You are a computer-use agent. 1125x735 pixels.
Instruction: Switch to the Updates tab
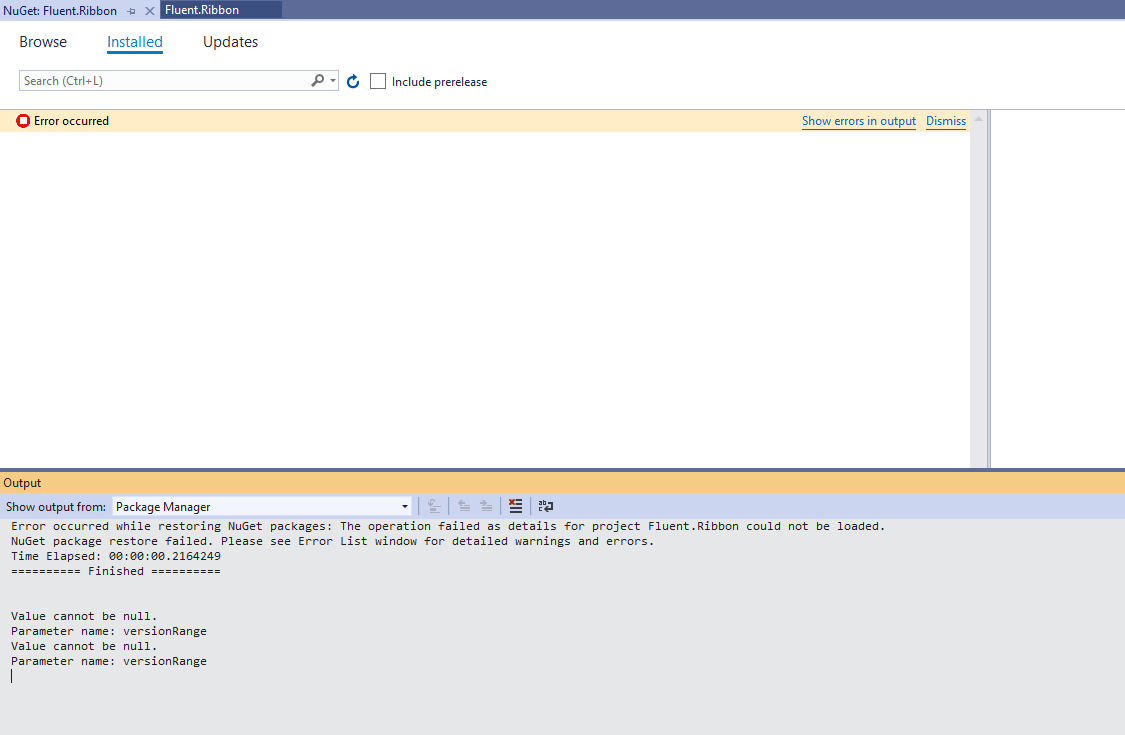pyautogui.click(x=230, y=41)
